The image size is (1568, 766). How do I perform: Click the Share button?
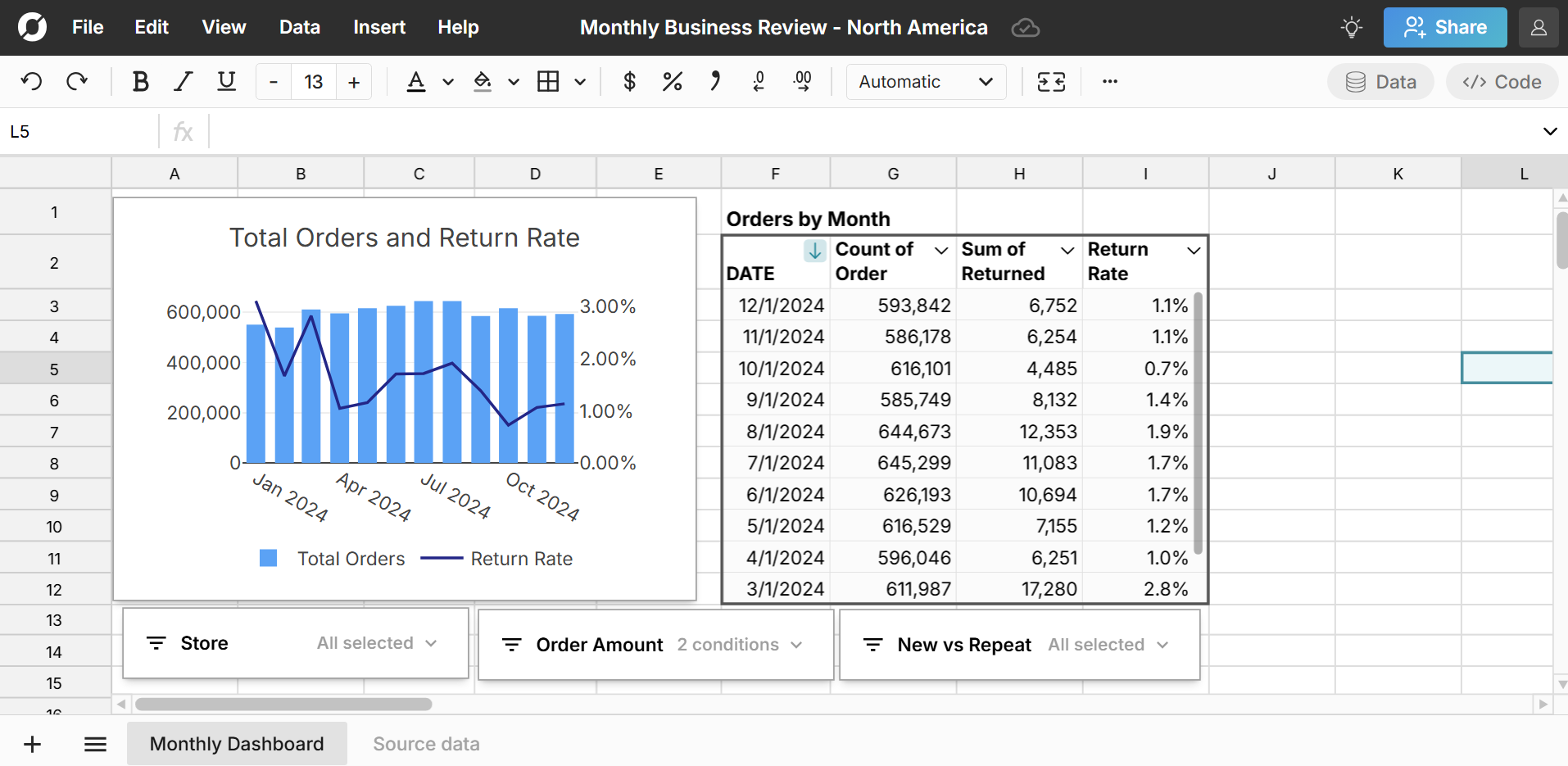1444,27
